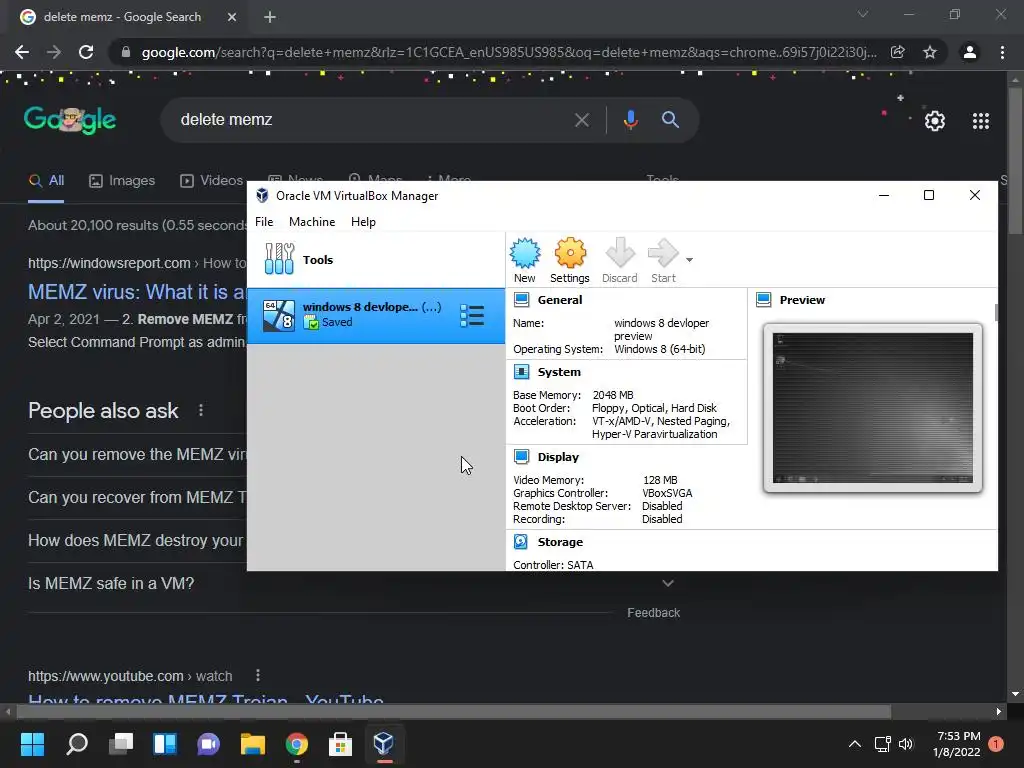
Task: Switch to Images results tab
Action: coord(122,180)
